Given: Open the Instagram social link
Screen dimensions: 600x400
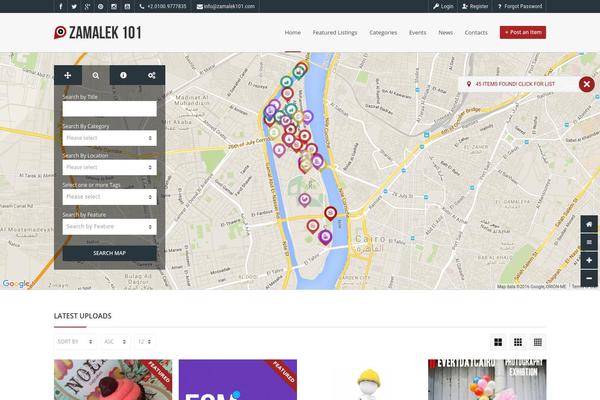Looking at the screenshot, I should point(114,6).
